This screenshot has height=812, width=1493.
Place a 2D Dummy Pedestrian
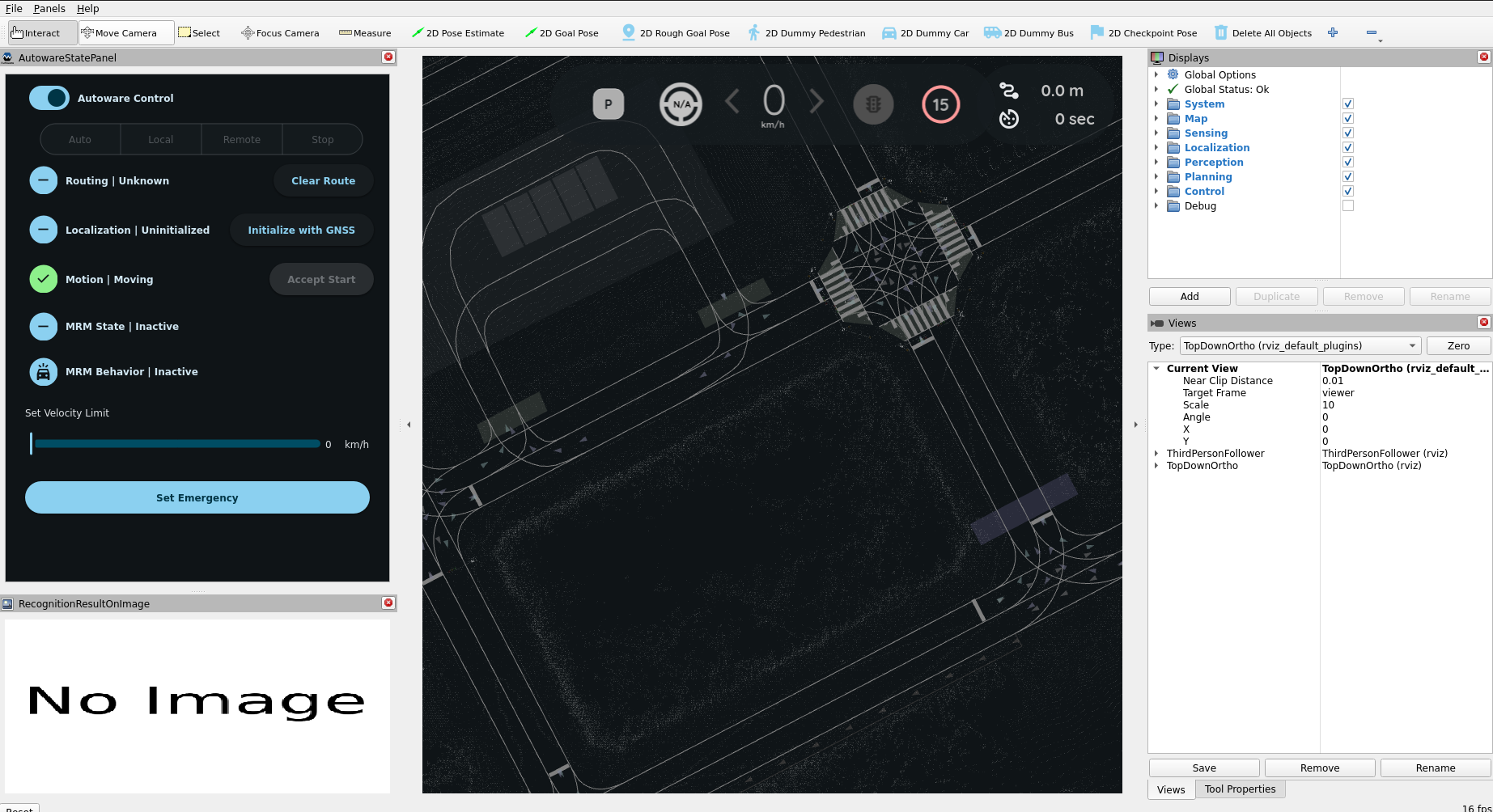(x=807, y=33)
